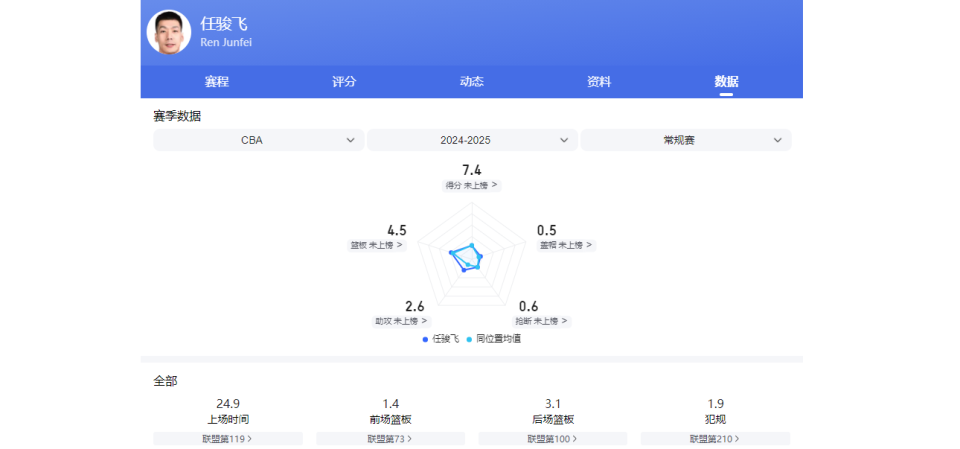This screenshot has height=449, width=960.
Task: Open 联盟第119 ranking under 上场时间
Action: pyautogui.click(x=228, y=439)
